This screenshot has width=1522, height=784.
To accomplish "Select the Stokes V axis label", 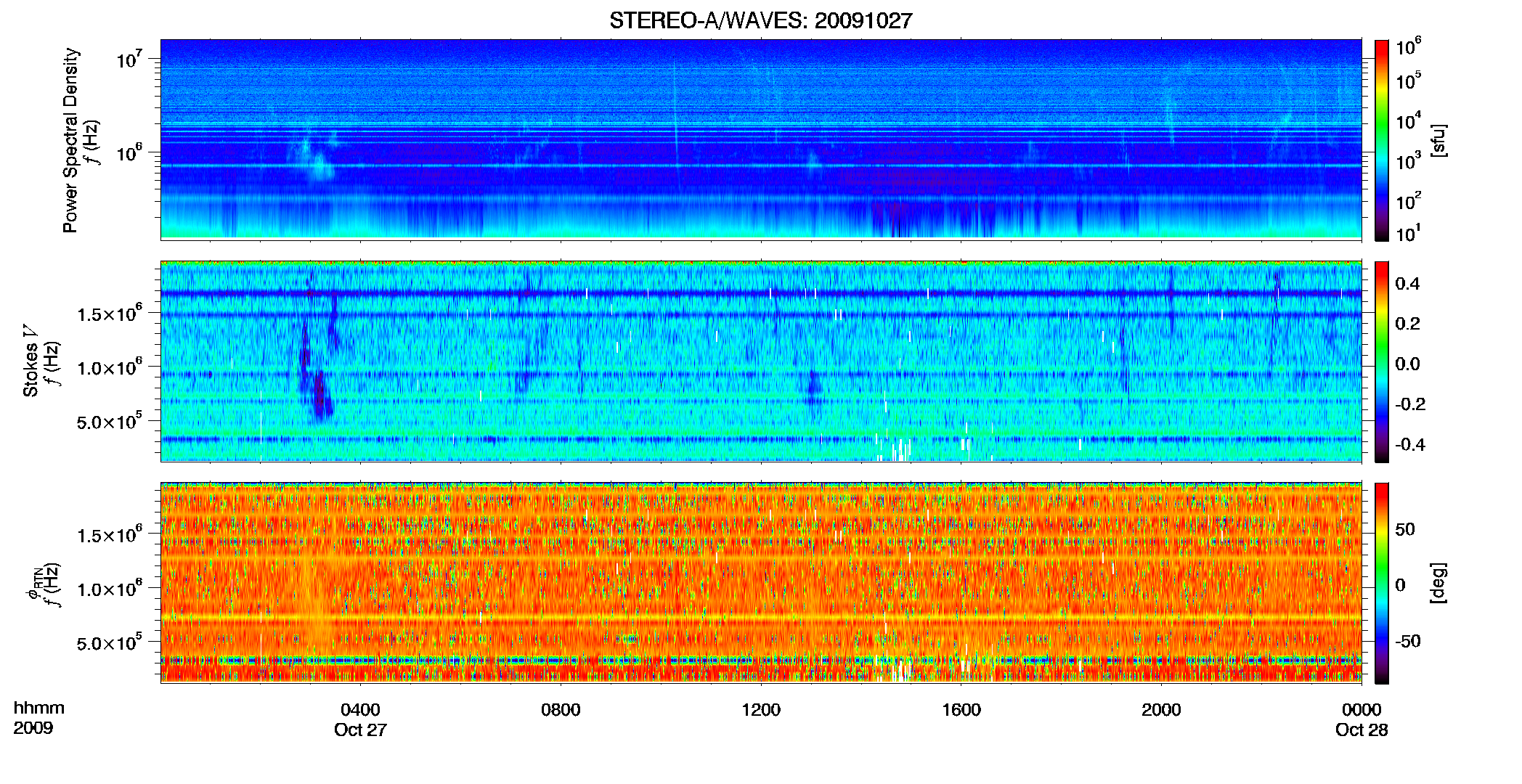I will (30, 362).
